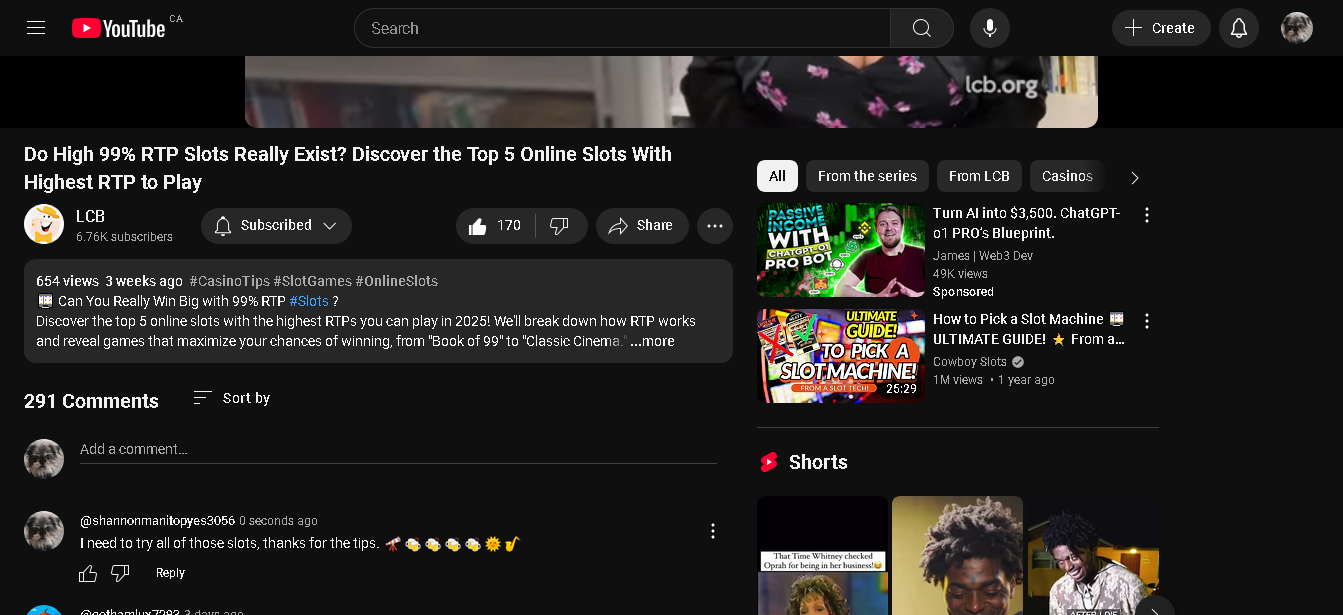Open LCB channel avatar

[x=44, y=225]
